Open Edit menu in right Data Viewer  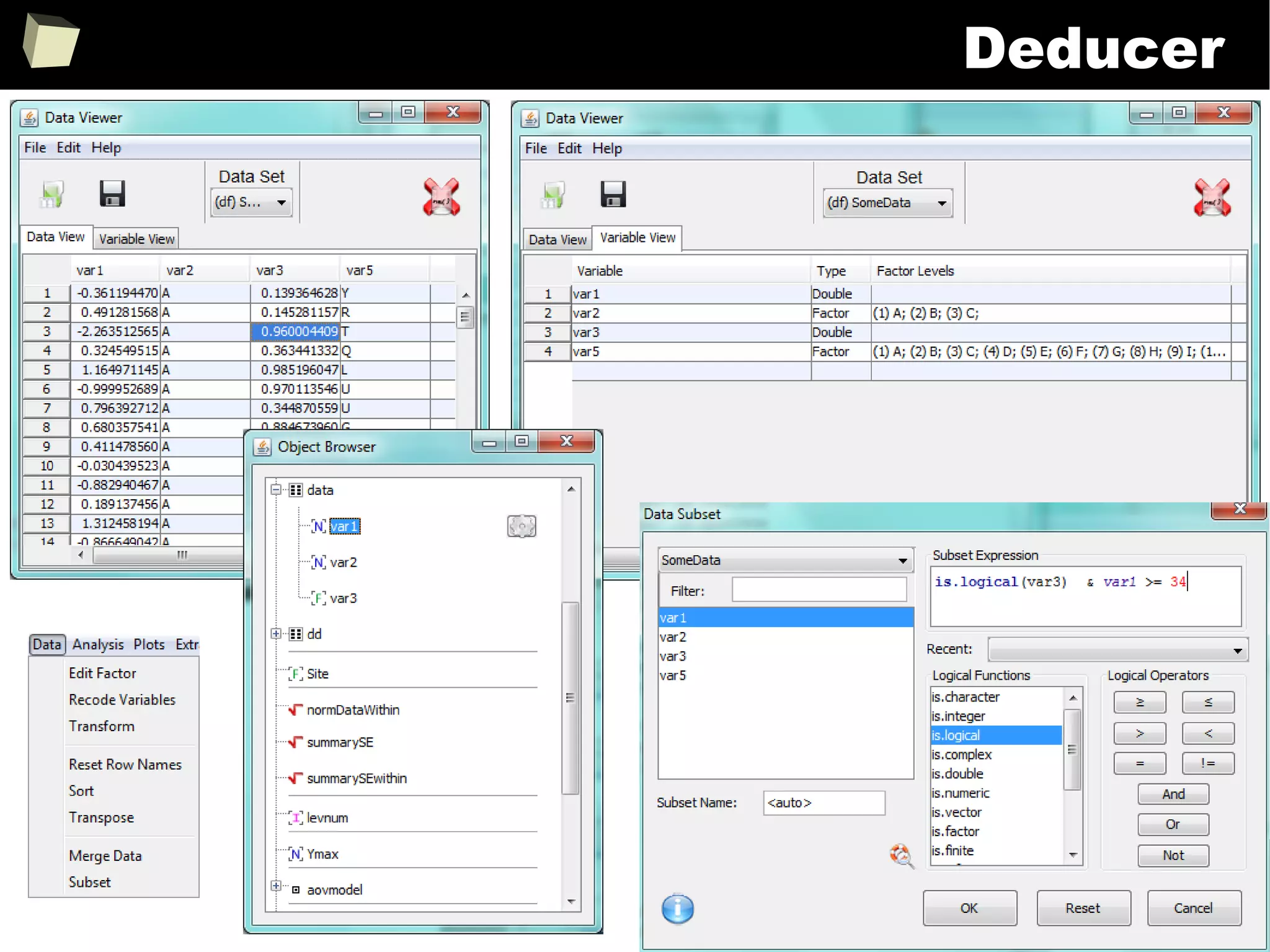pyautogui.click(x=569, y=148)
